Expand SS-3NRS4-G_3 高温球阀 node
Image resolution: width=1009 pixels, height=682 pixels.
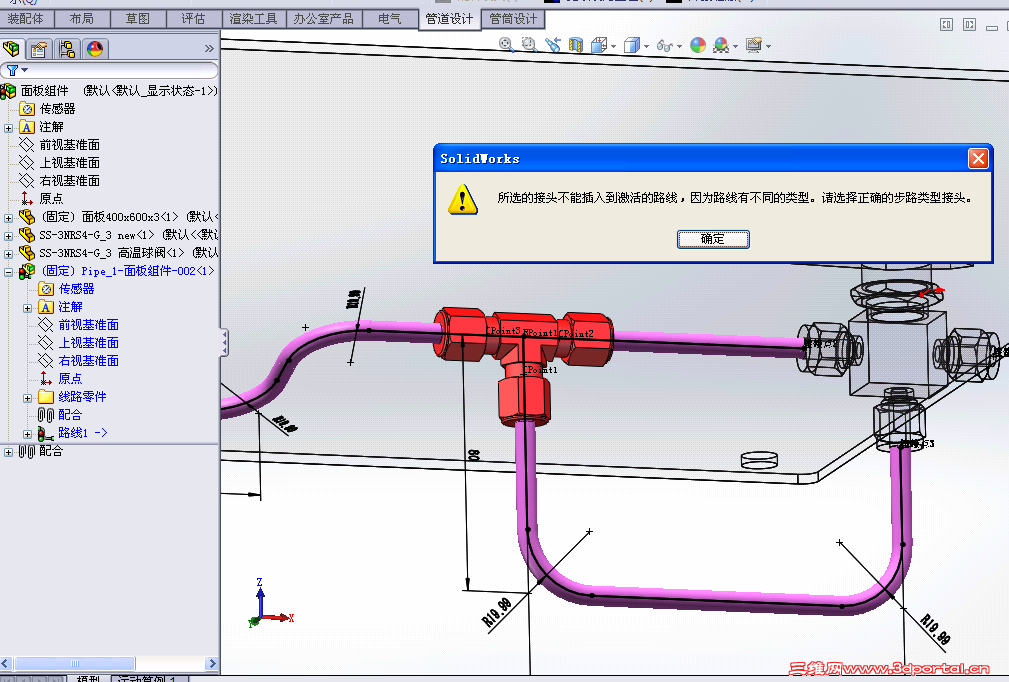(8, 254)
